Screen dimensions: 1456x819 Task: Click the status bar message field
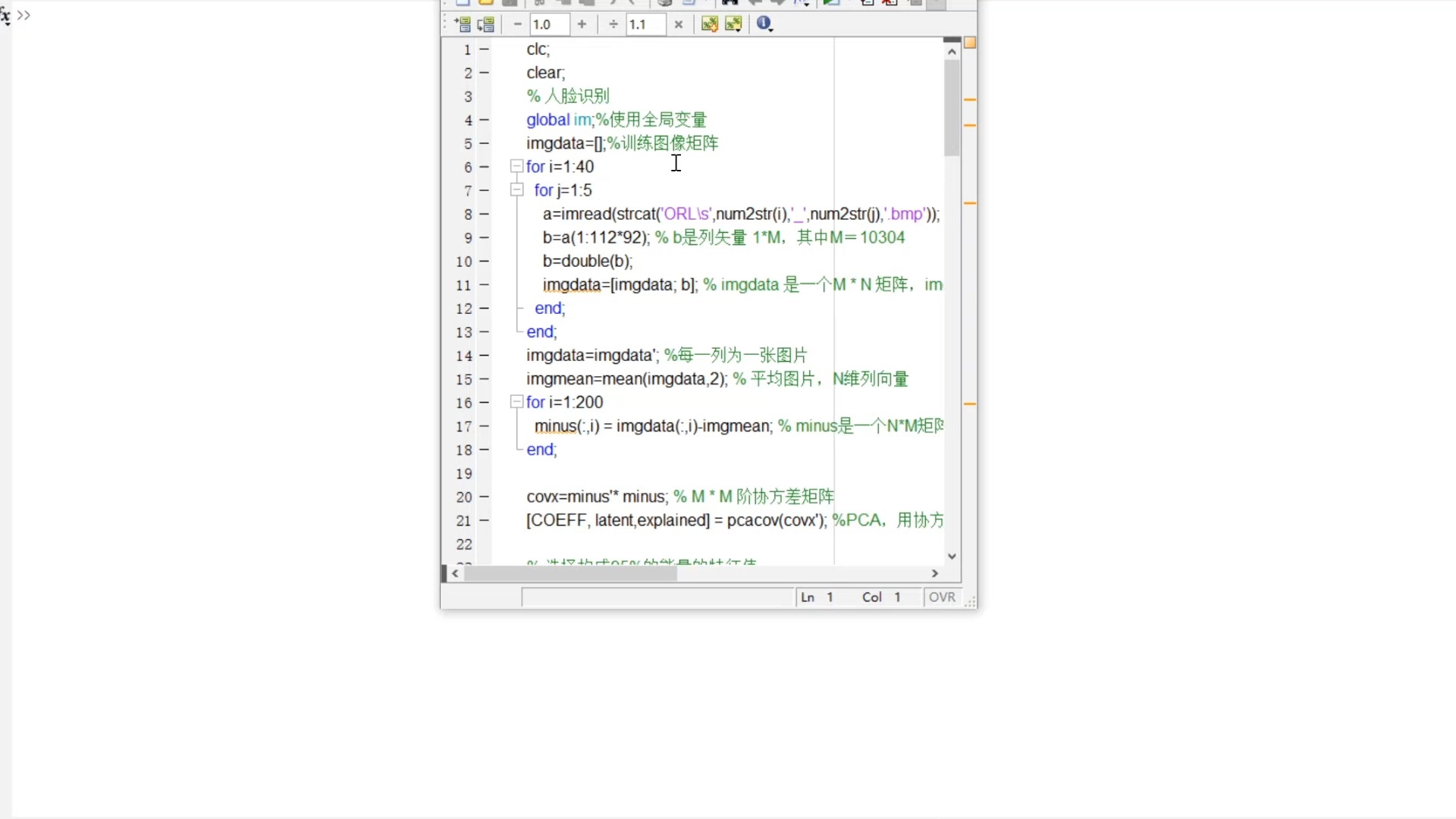657,597
